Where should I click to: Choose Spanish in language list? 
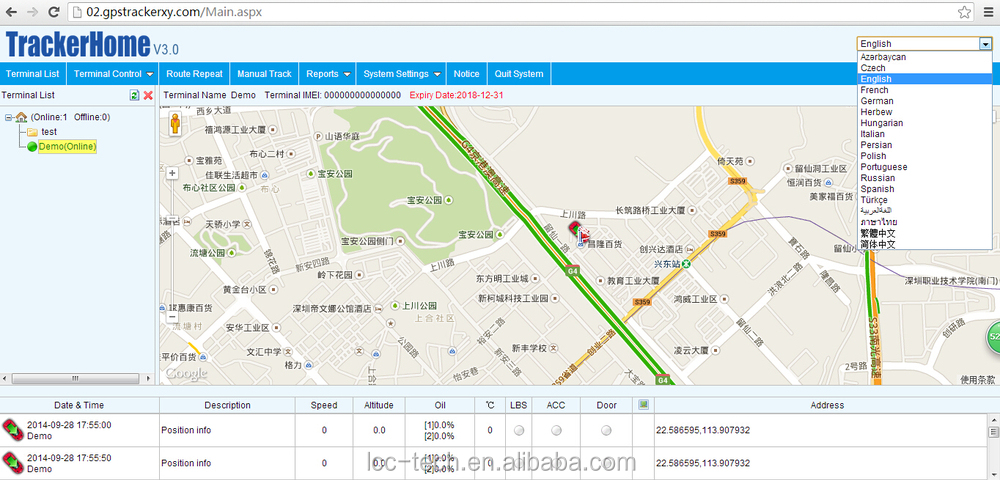coord(924,189)
